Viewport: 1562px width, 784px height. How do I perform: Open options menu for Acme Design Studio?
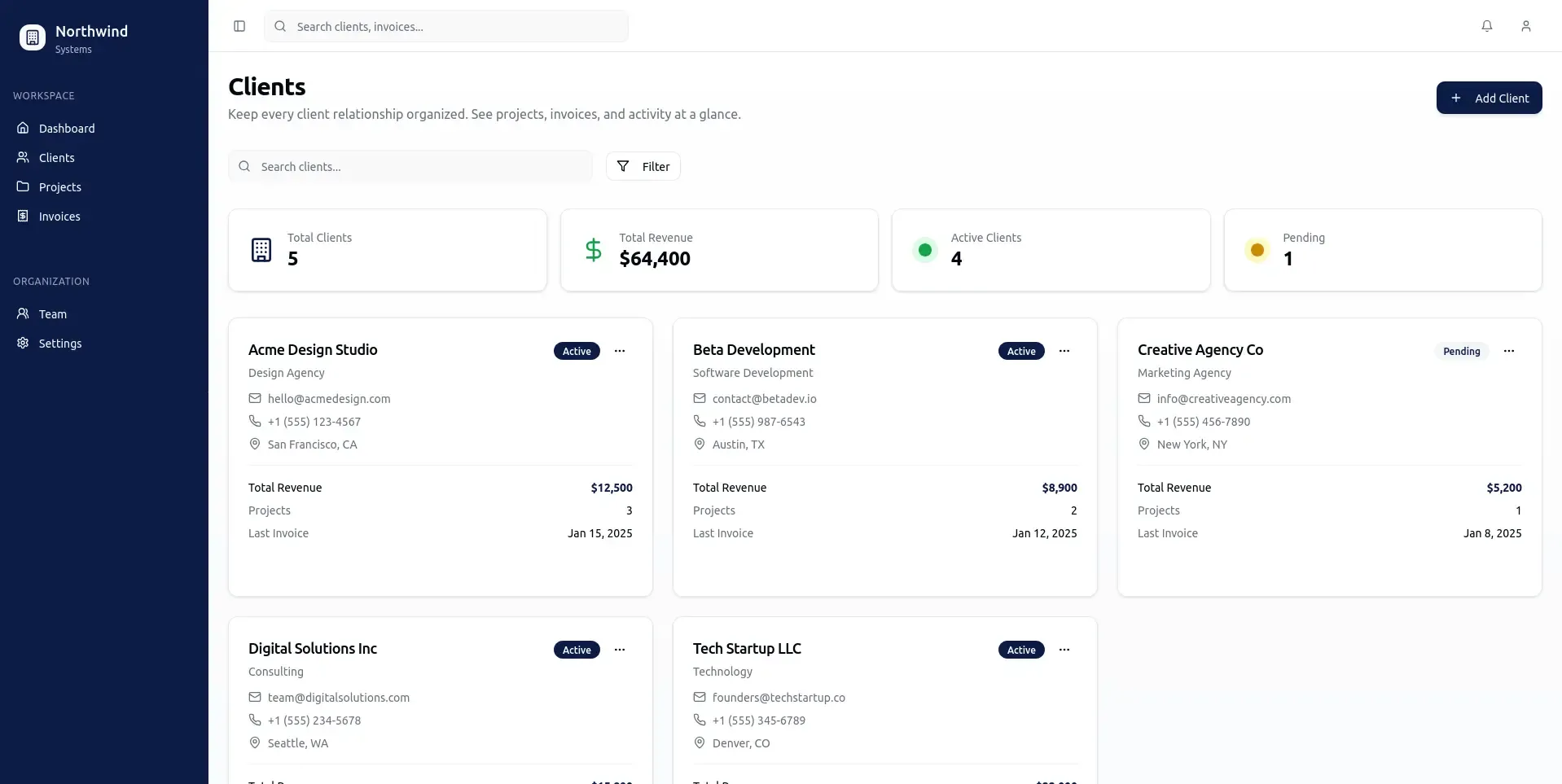[x=620, y=351]
